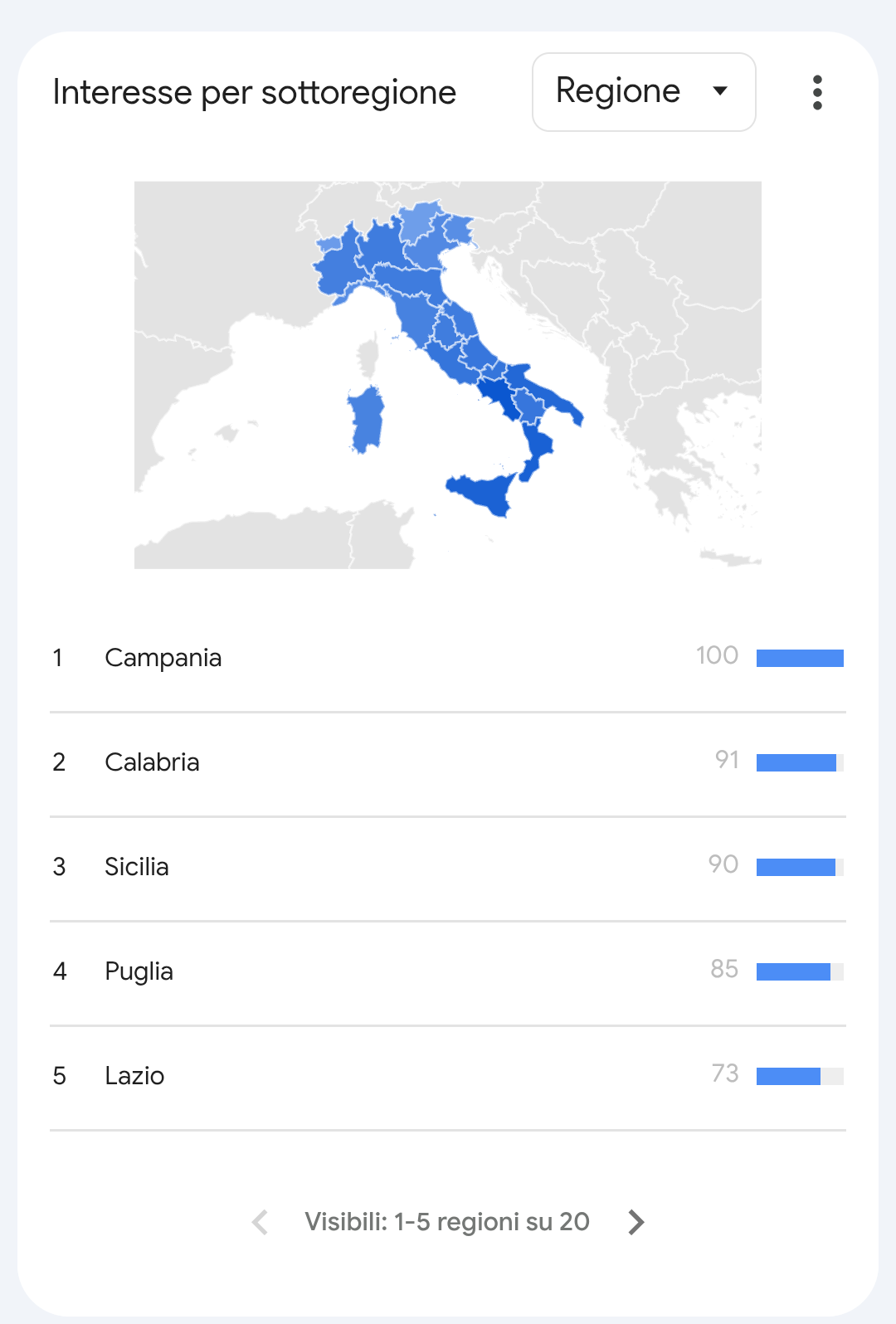The image size is (896, 1324).
Task: Click the Regione dropdown arrow
Action: click(720, 91)
